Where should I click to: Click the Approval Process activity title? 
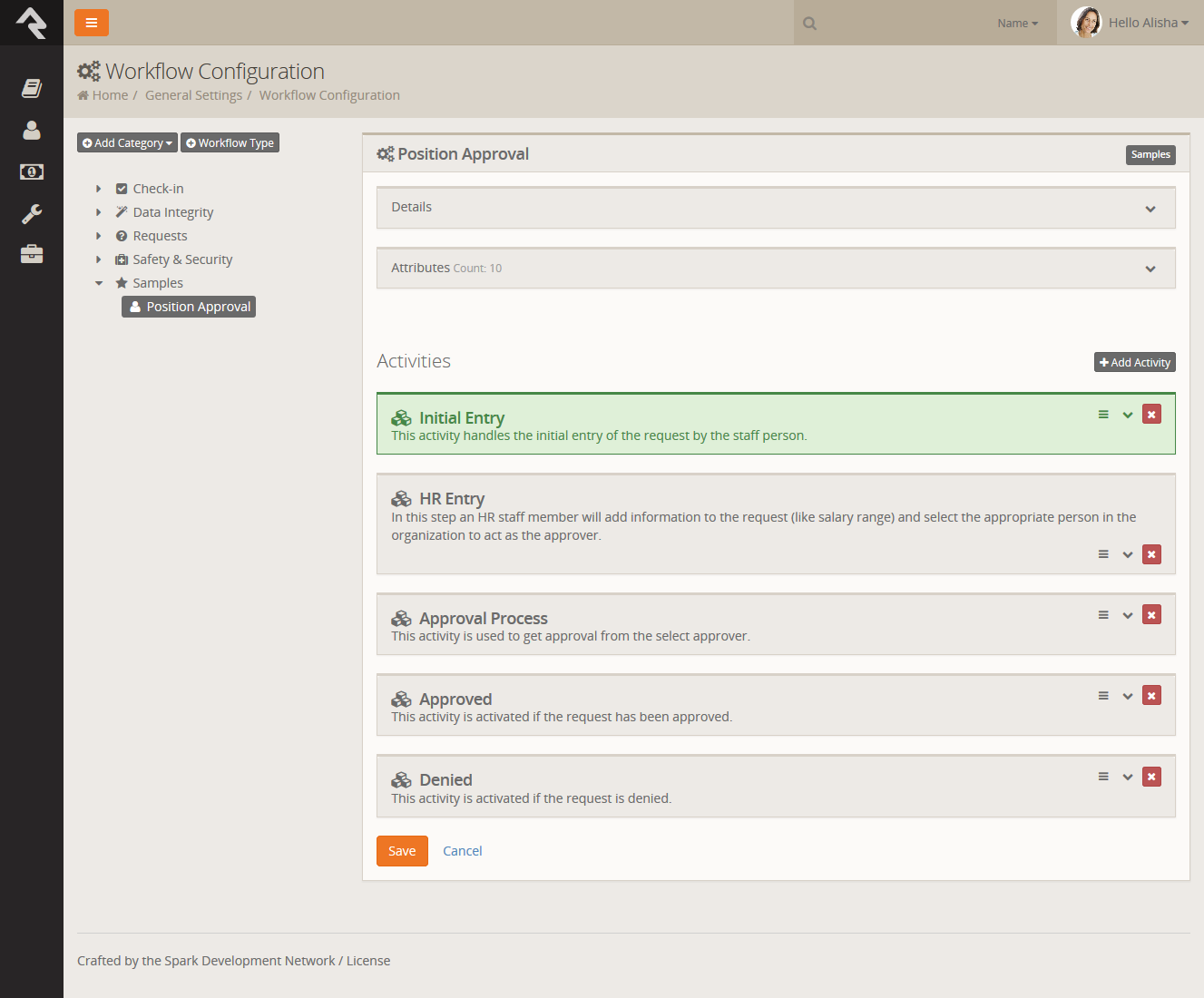(484, 619)
